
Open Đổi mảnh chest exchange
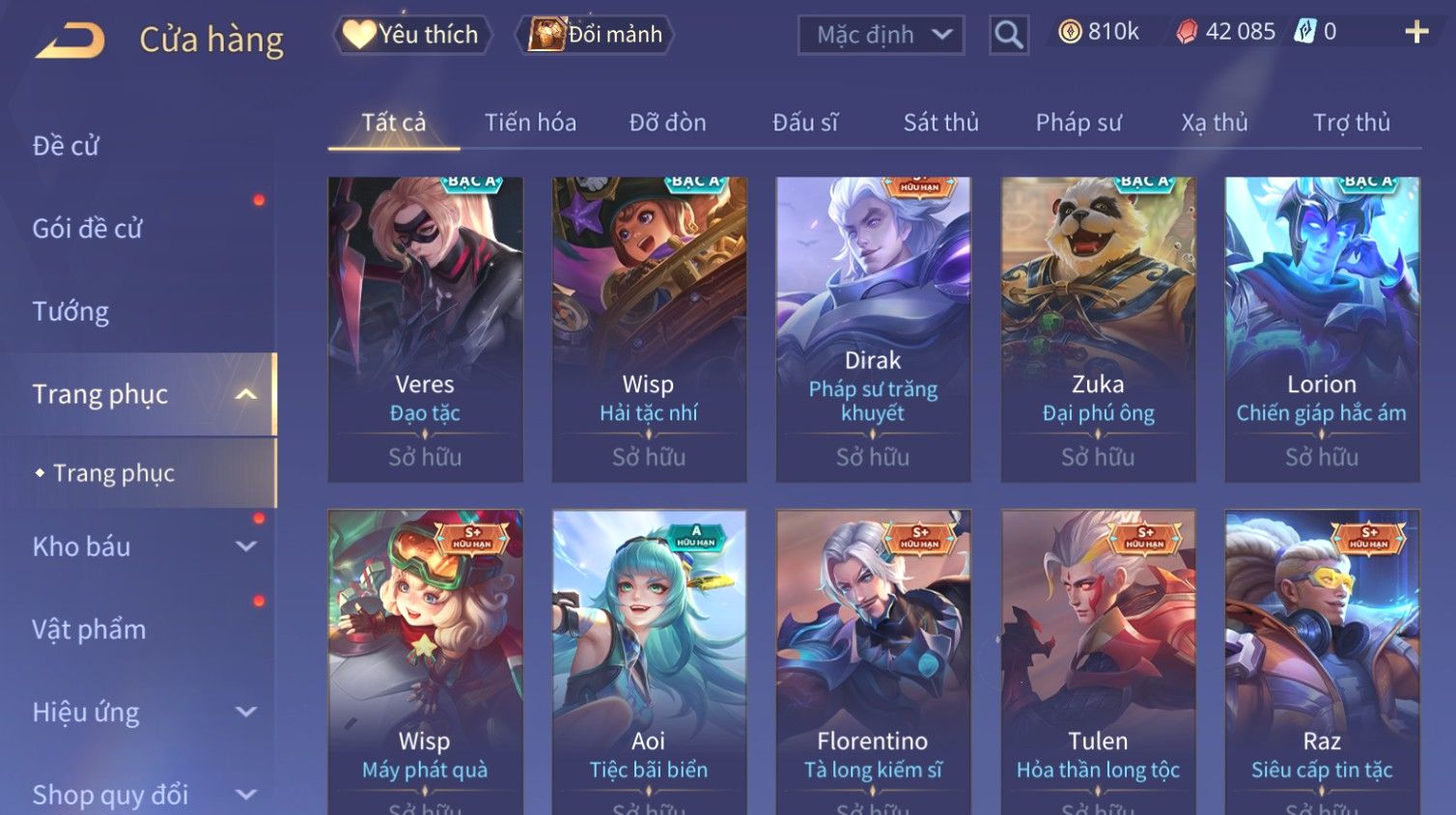click(596, 35)
